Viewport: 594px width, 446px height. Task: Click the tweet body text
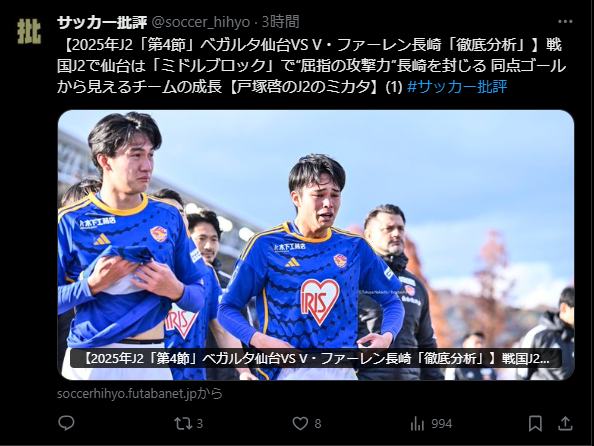(311, 66)
